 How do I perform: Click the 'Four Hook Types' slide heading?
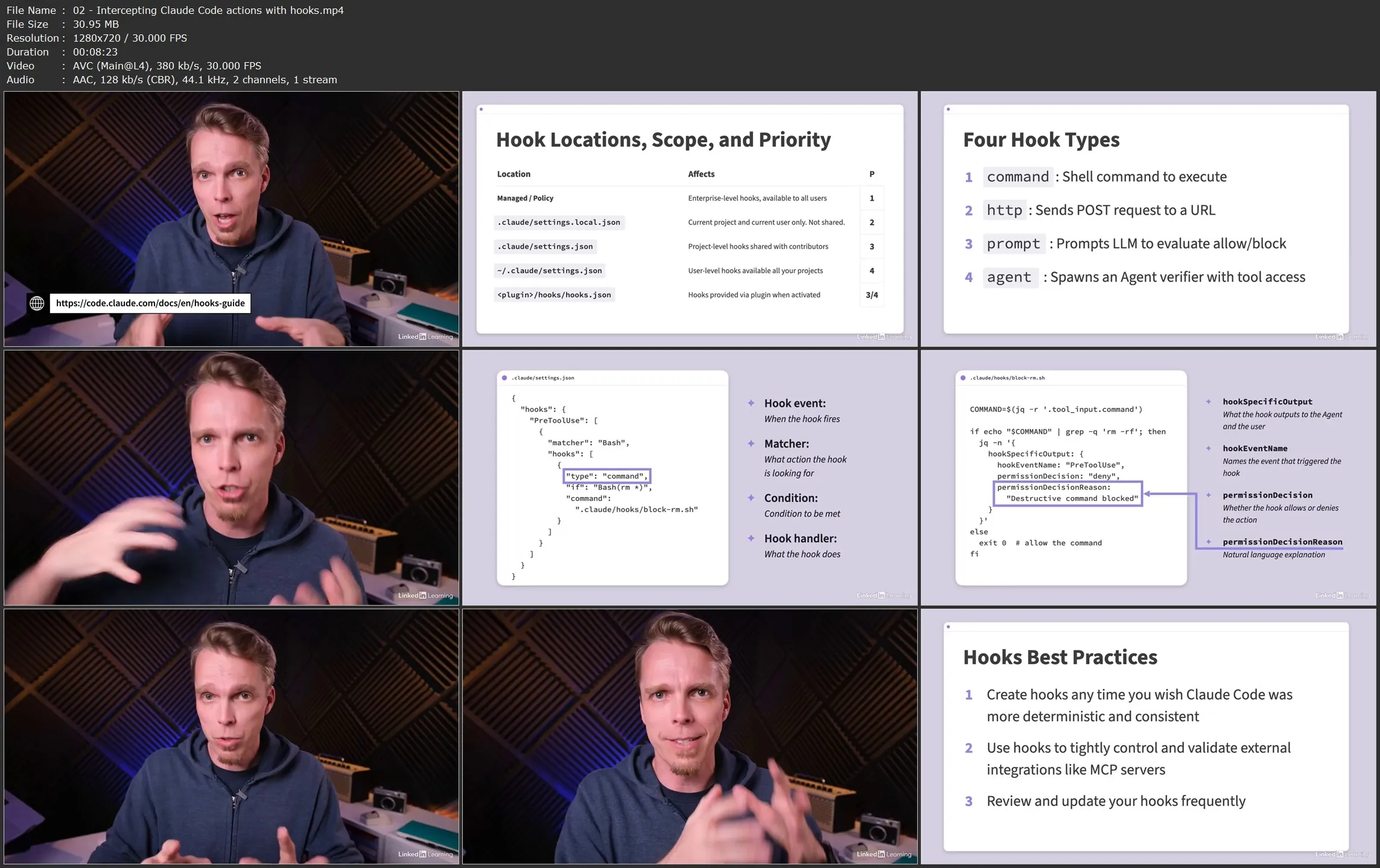point(1041,140)
